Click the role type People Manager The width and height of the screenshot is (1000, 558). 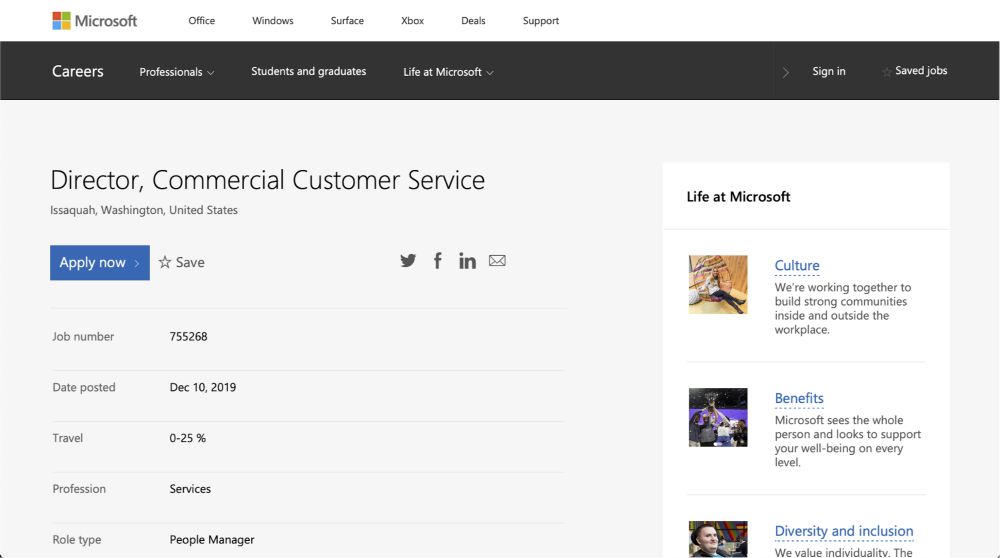212,540
